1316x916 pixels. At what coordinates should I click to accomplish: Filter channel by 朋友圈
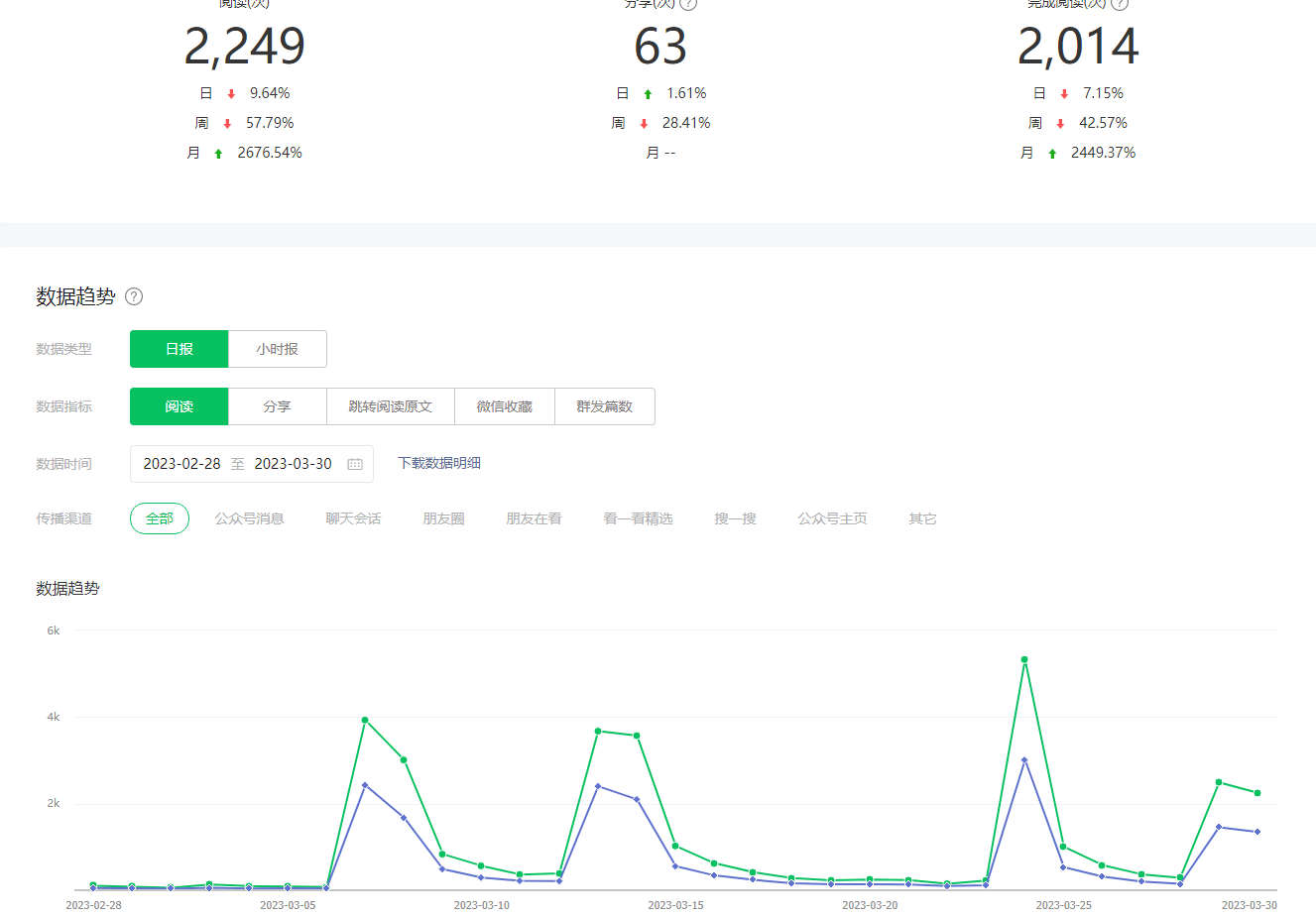443,518
